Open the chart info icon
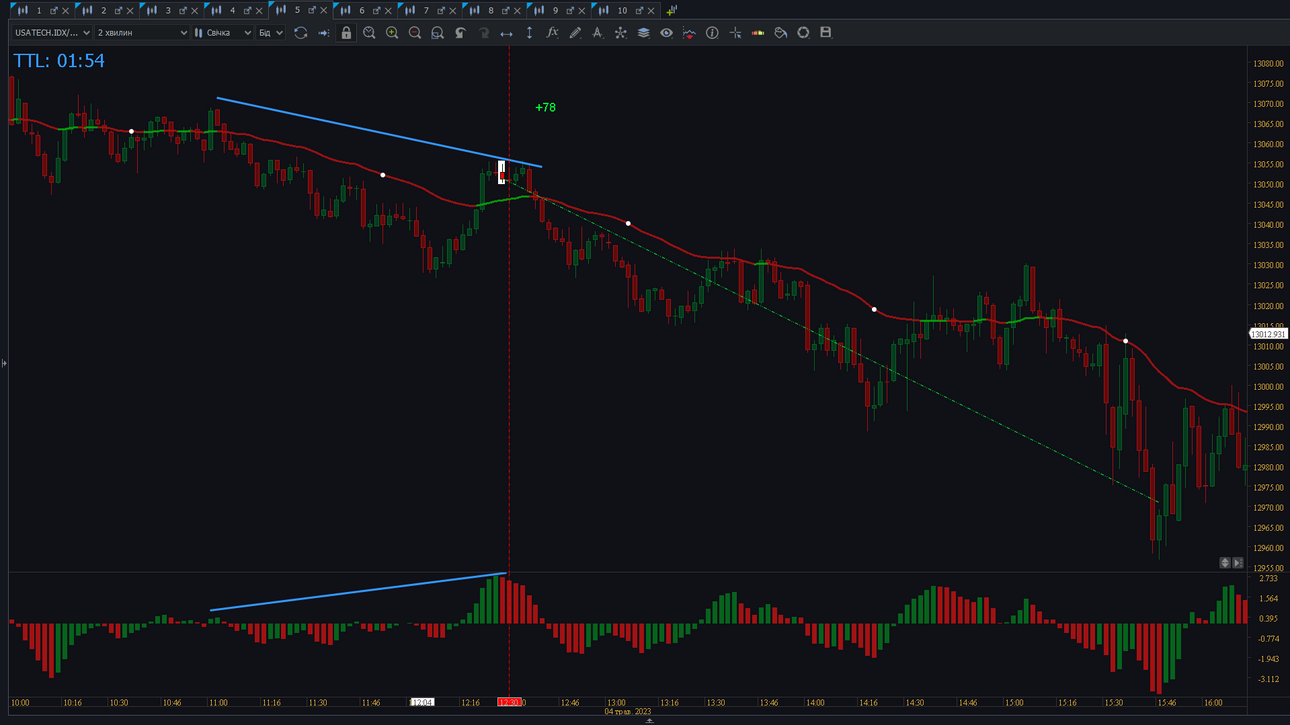1290x725 pixels. [x=712, y=33]
